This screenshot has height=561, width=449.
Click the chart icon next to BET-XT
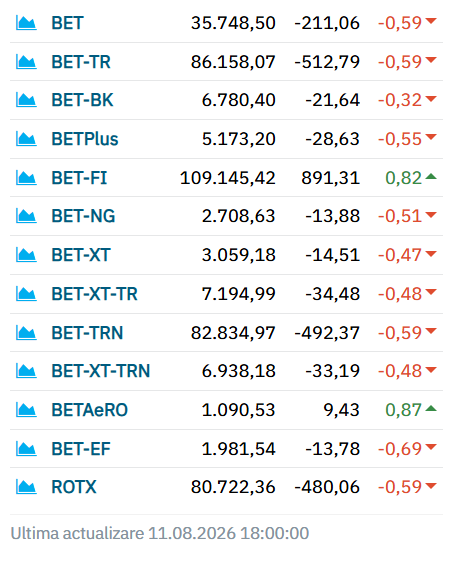coord(26,255)
